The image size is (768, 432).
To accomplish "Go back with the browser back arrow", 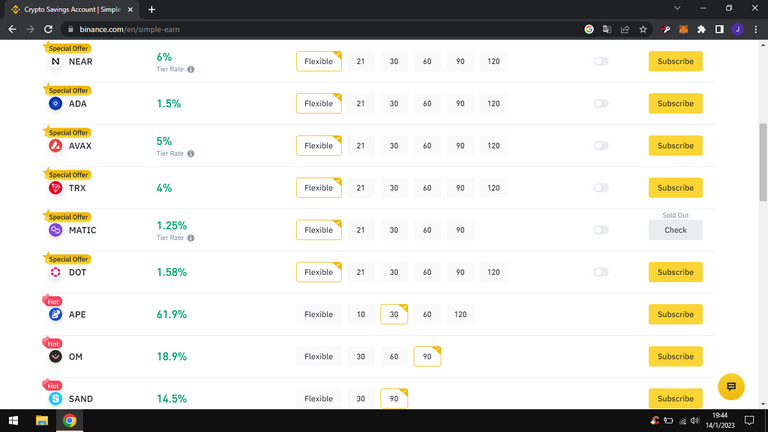I will (x=12, y=29).
